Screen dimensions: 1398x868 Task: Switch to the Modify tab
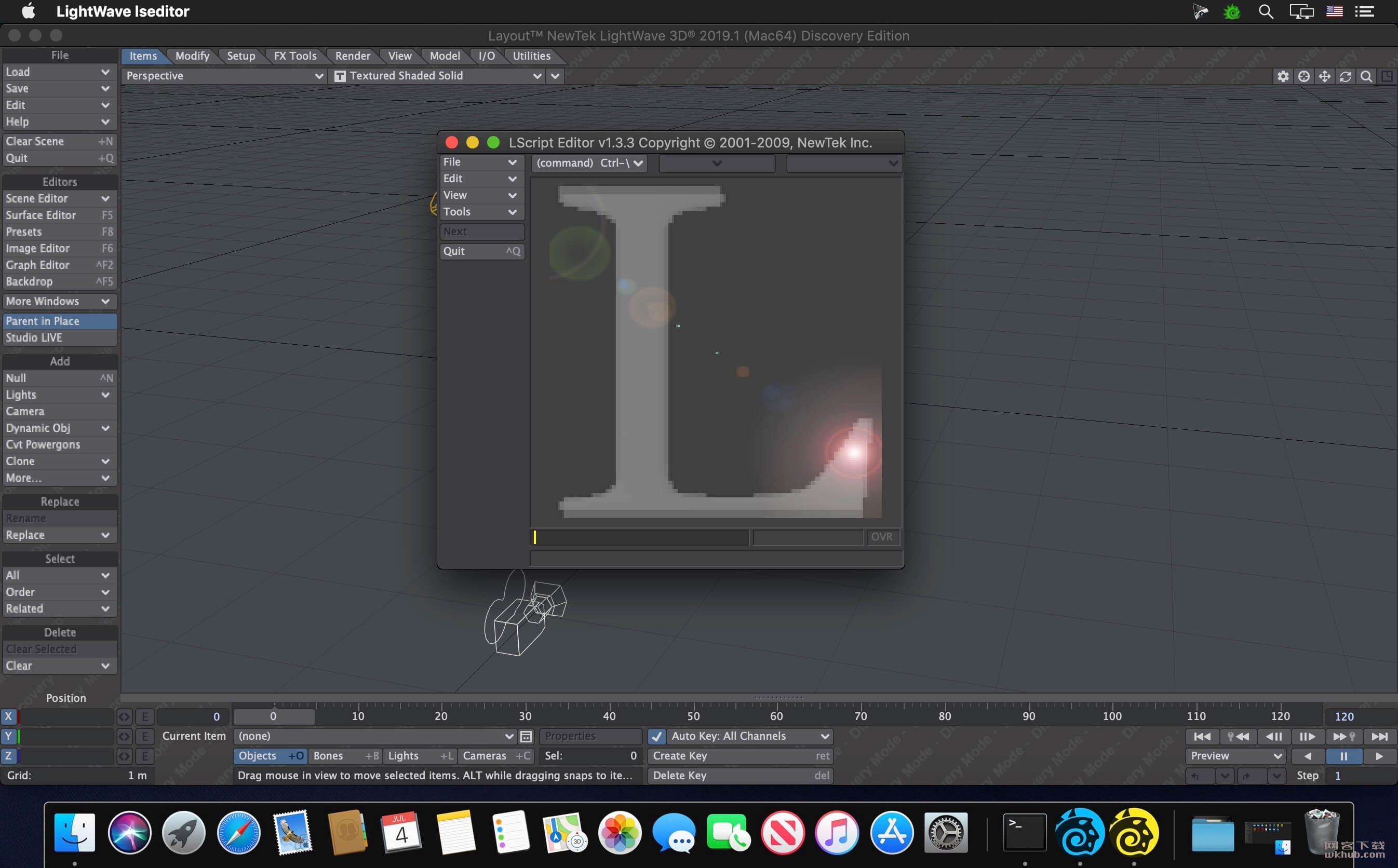(192, 56)
